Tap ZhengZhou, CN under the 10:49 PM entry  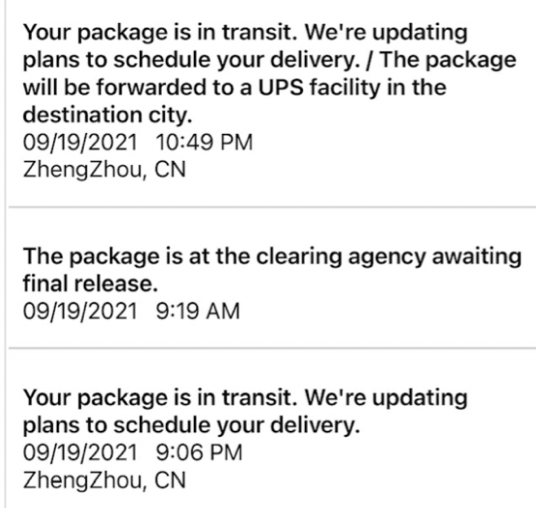(104, 170)
